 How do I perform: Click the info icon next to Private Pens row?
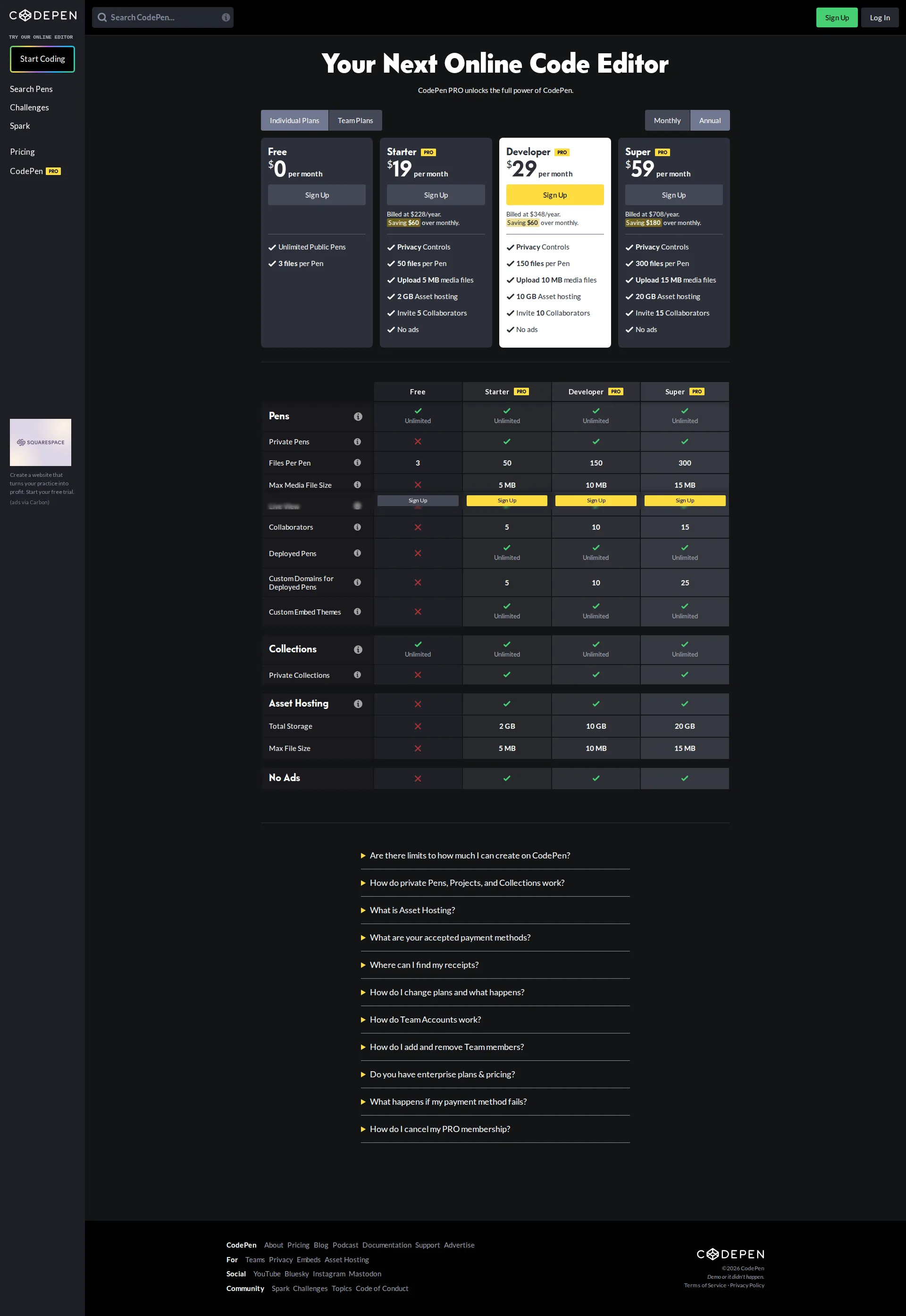(358, 441)
